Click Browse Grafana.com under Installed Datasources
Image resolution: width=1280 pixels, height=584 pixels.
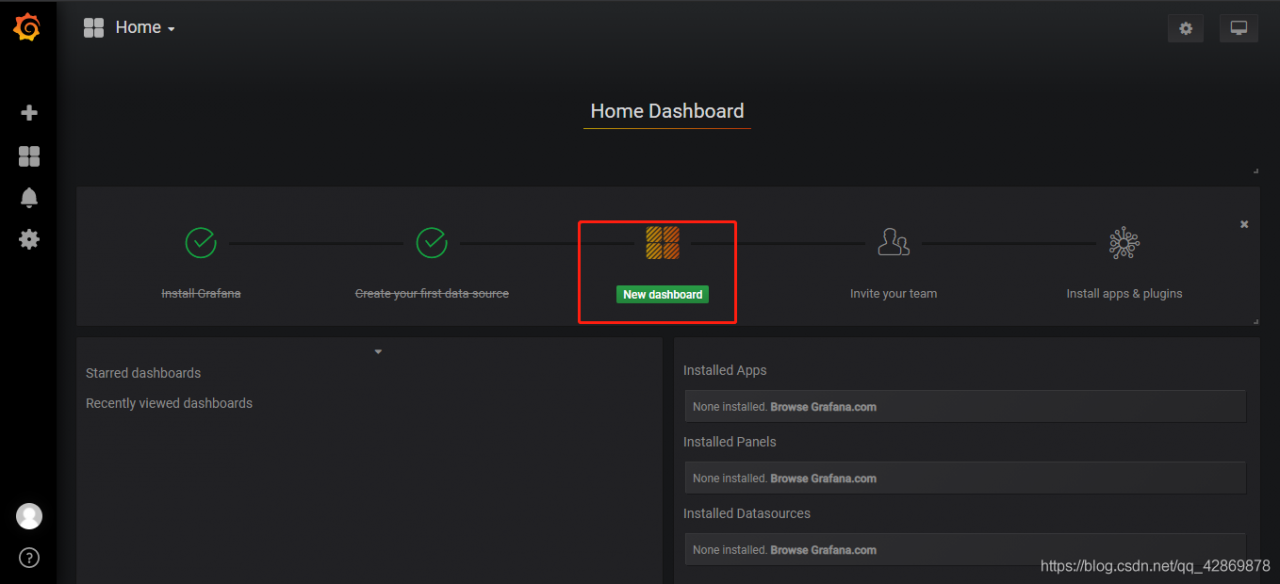pyautogui.click(x=823, y=550)
